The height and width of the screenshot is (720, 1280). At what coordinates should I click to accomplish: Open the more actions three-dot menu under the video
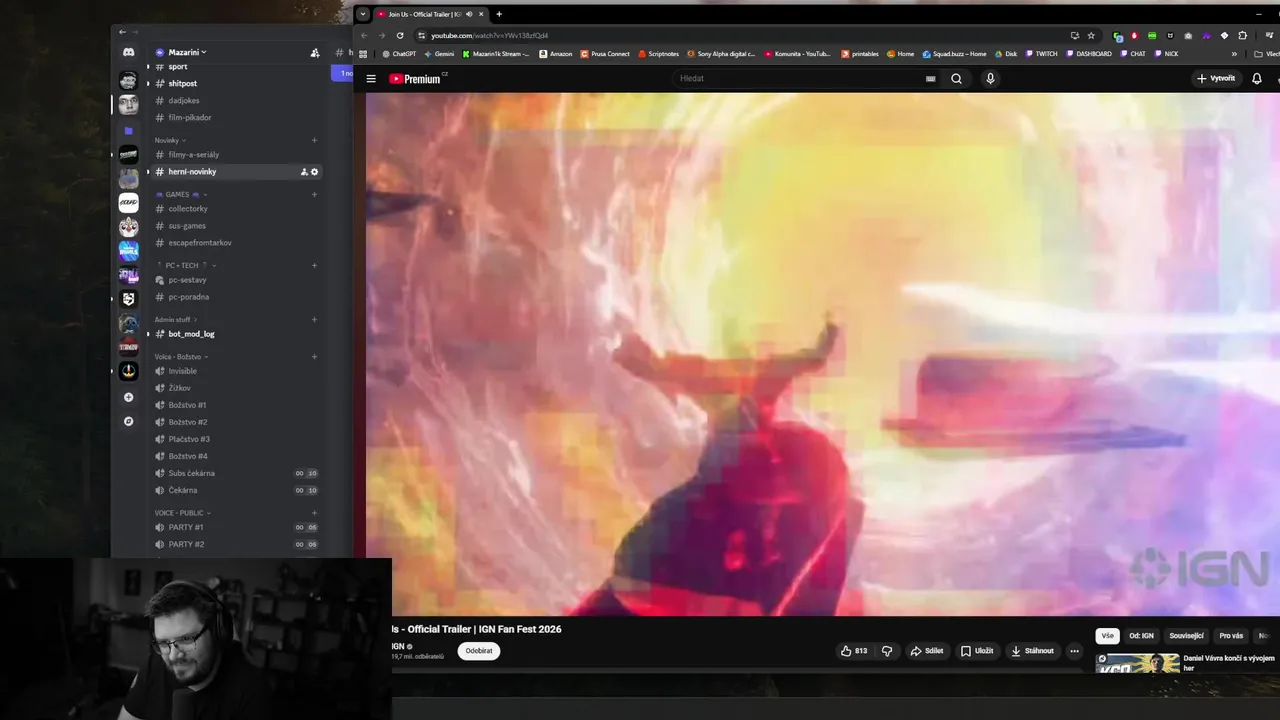click(1074, 651)
